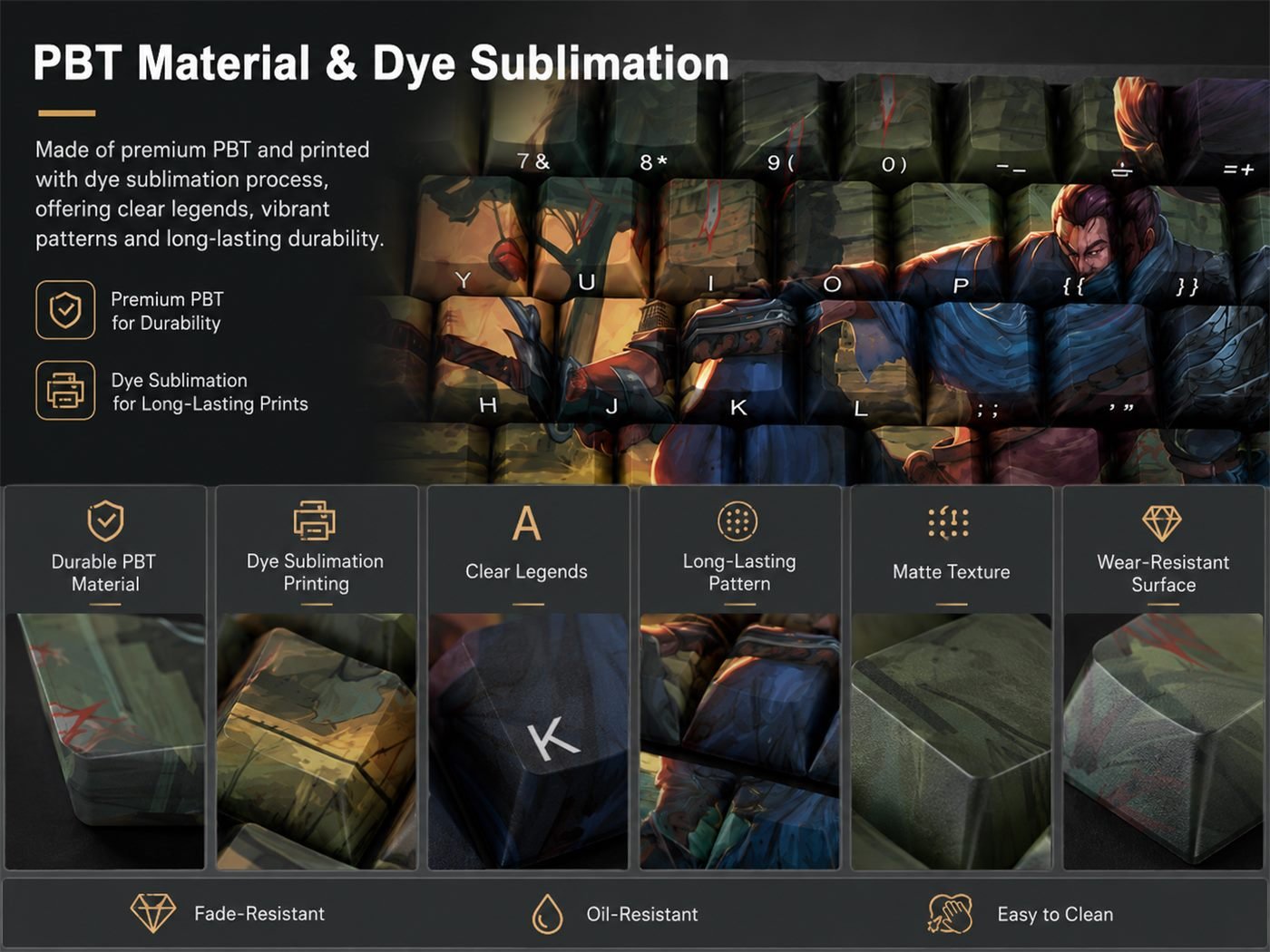Open the Wear-Resistant Surface keycap photo

[x=1163, y=742]
